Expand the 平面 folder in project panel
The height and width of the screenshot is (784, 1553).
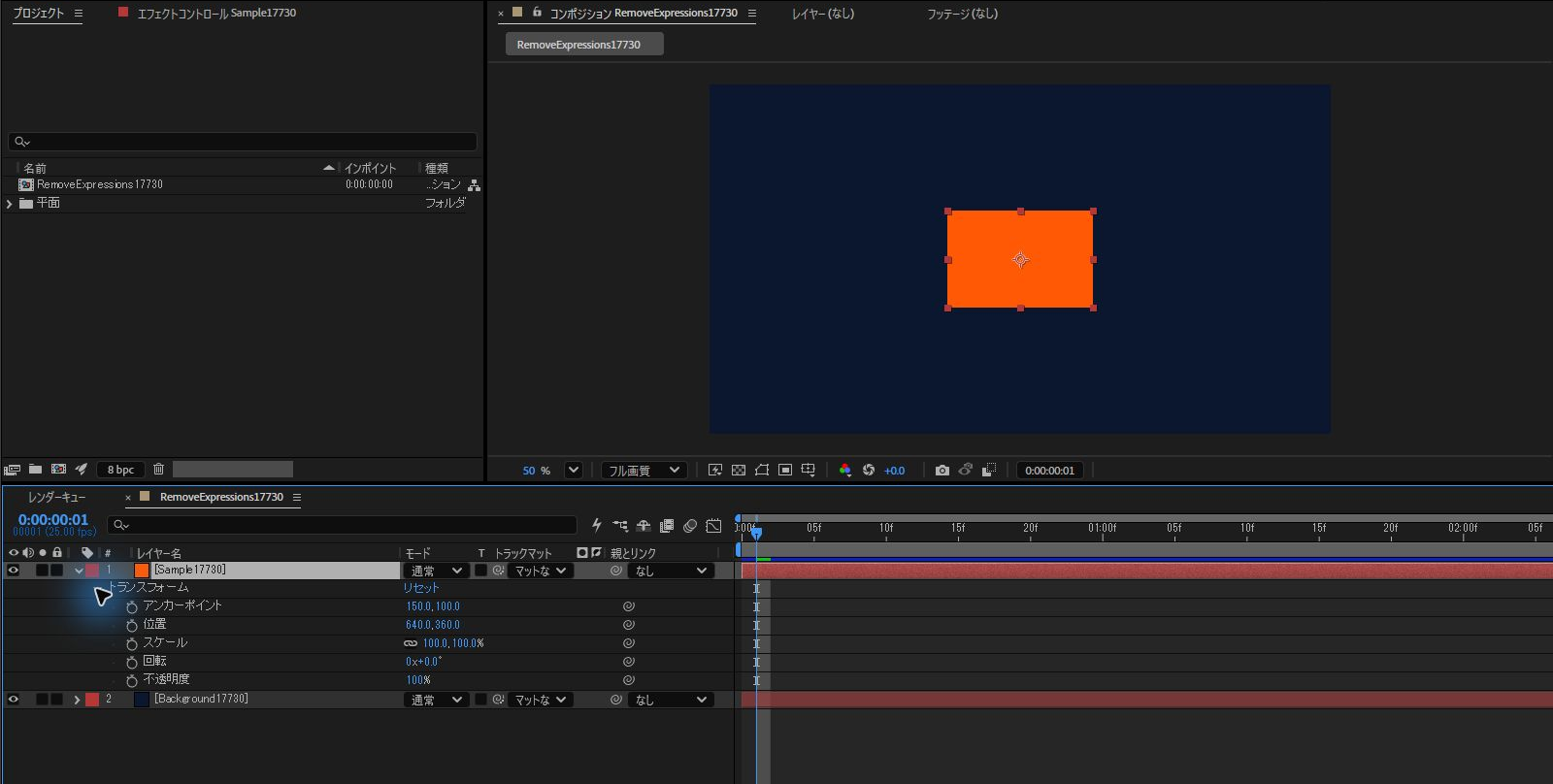[x=10, y=204]
